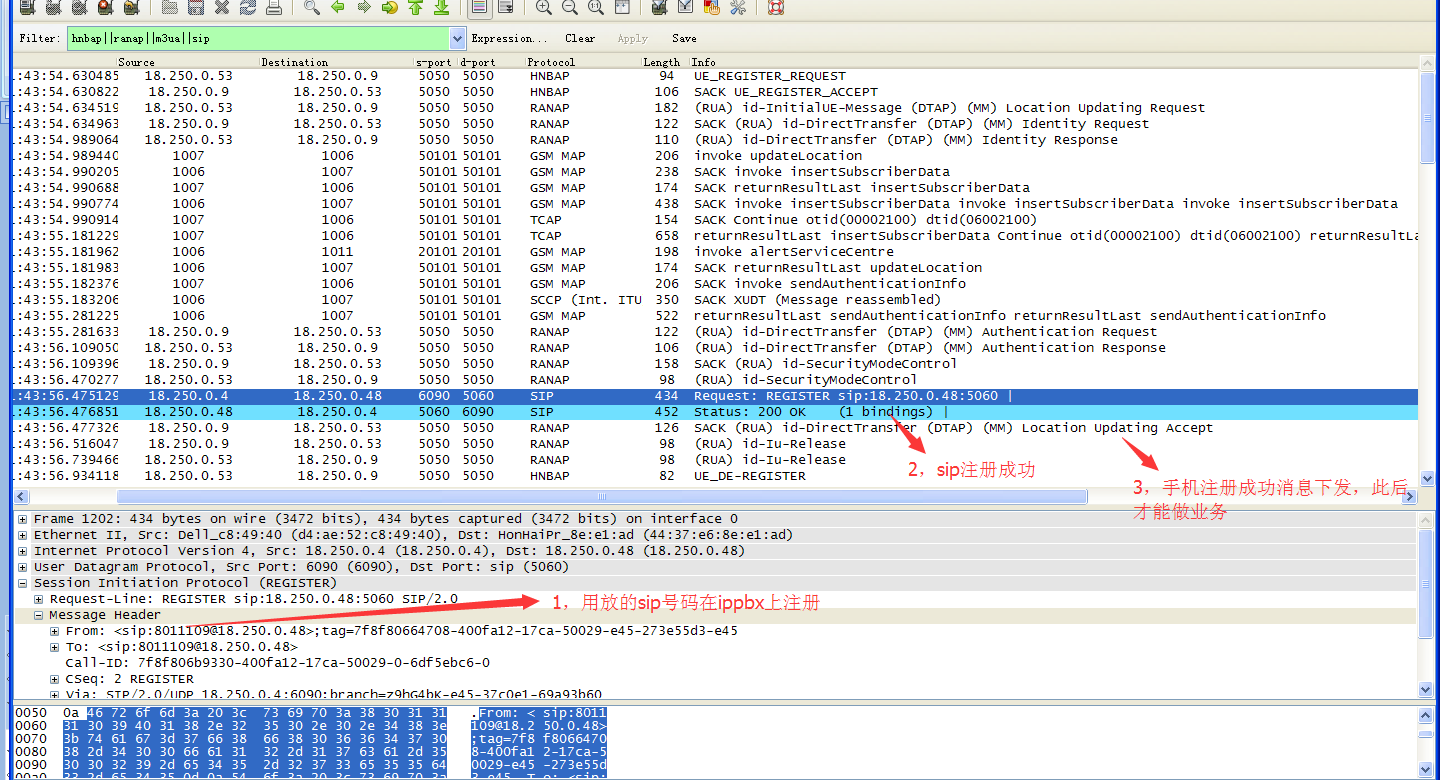Select the SIP Status: 200 OK packet
Image resolution: width=1440 pixels, height=780 pixels.
[716, 412]
